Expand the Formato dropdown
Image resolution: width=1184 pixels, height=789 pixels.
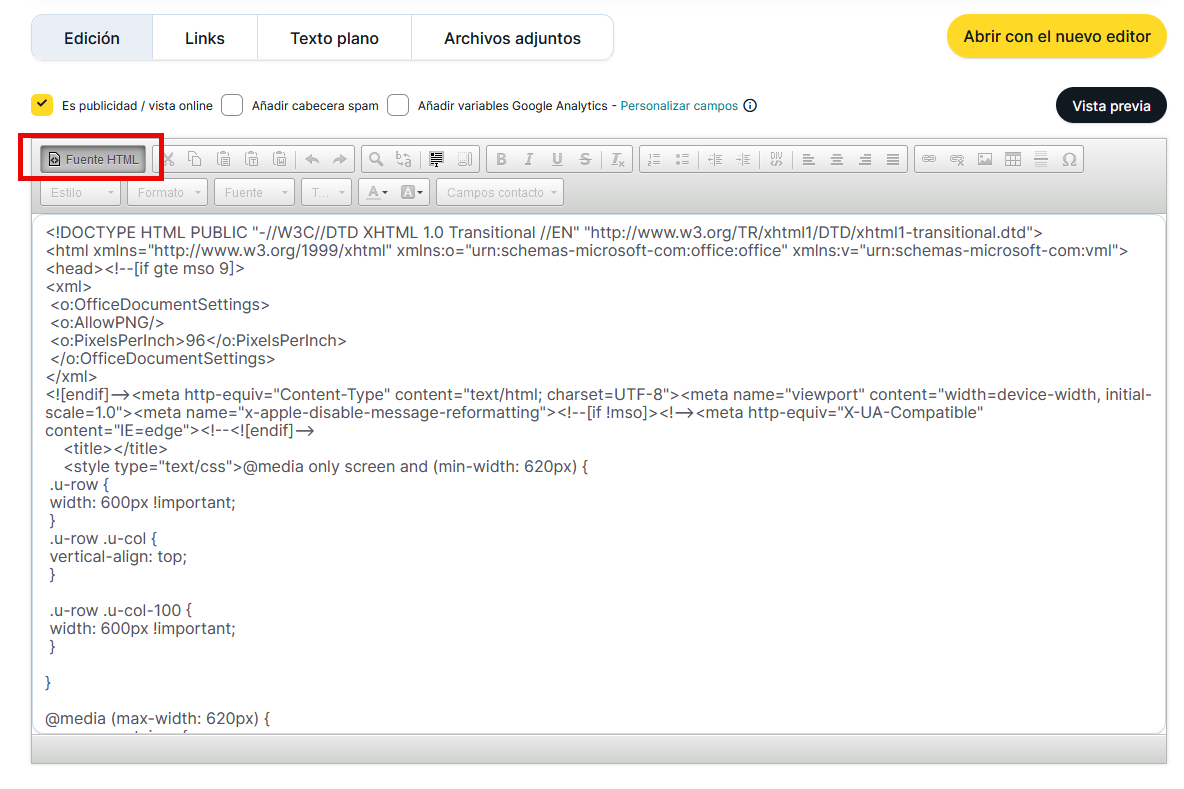point(168,192)
